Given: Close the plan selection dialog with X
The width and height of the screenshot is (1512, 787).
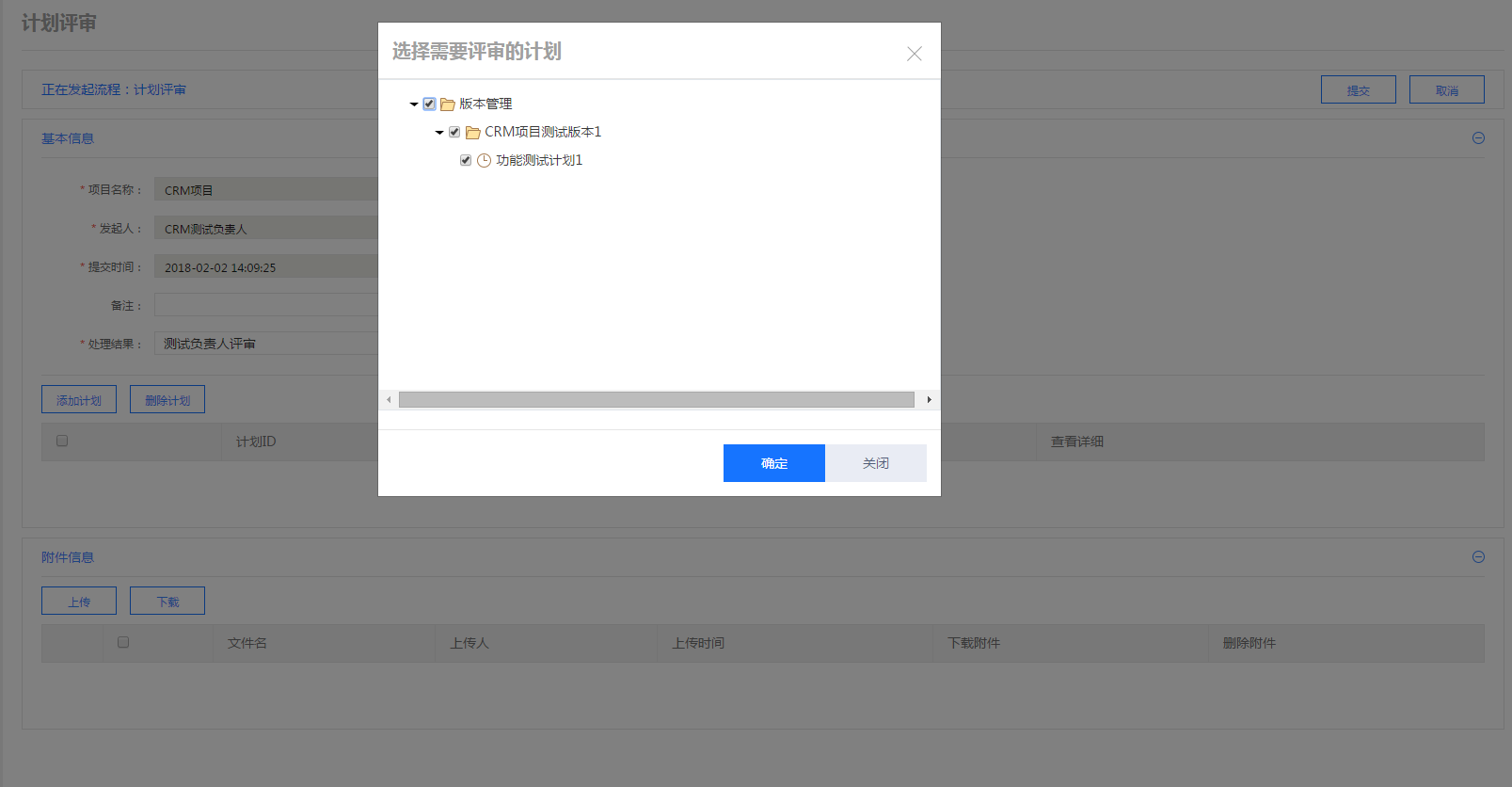Looking at the screenshot, I should (914, 54).
